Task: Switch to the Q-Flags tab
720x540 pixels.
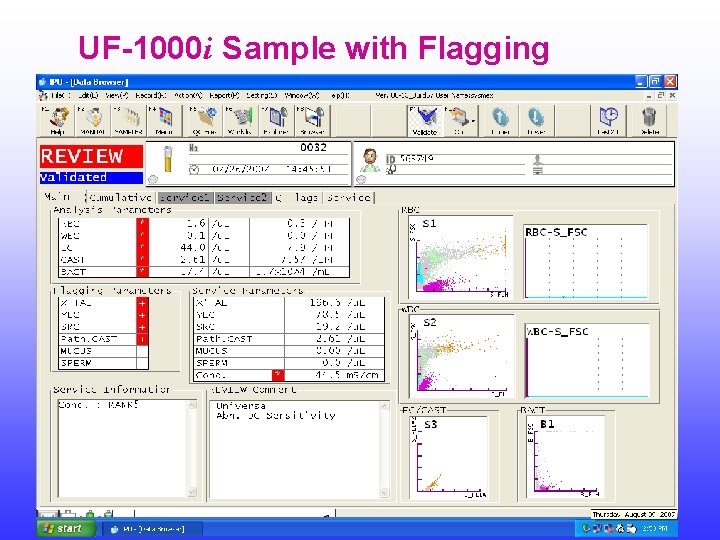Action: pyautogui.click(x=297, y=197)
